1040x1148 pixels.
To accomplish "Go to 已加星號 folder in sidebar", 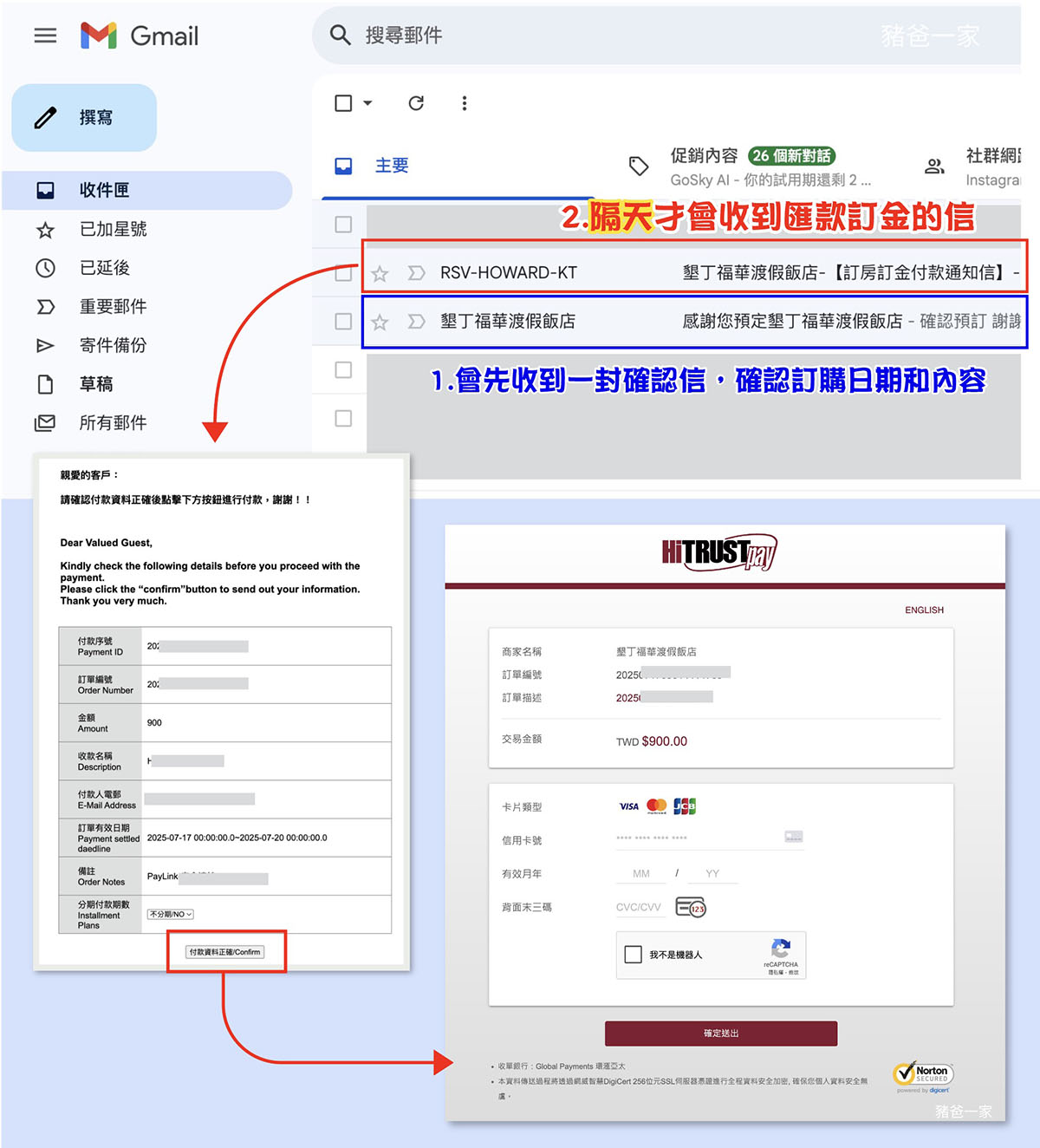I will [x=113, y=229].
